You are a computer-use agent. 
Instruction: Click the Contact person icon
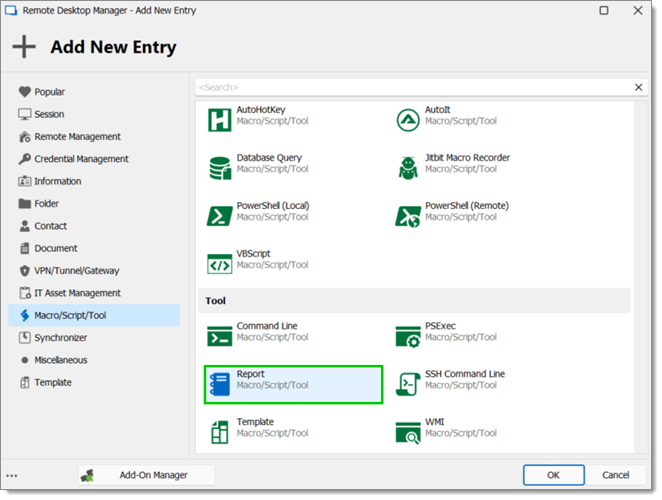coord(24,226)
